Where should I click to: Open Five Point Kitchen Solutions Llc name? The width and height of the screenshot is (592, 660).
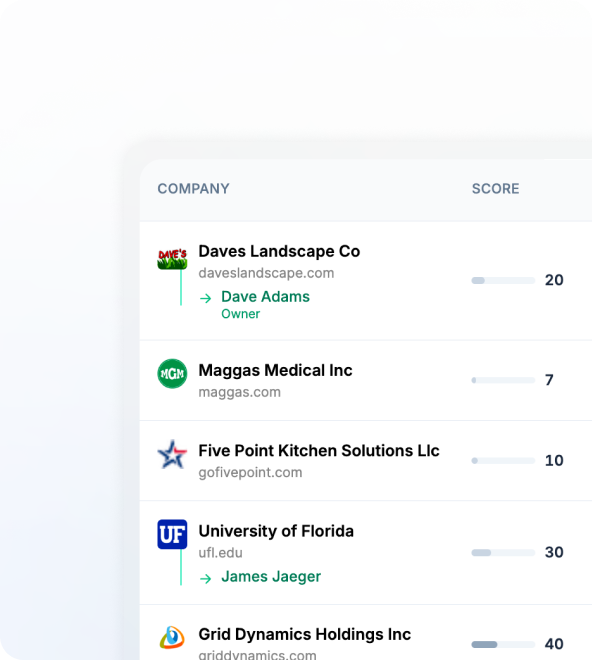click(x=319, y=450)
